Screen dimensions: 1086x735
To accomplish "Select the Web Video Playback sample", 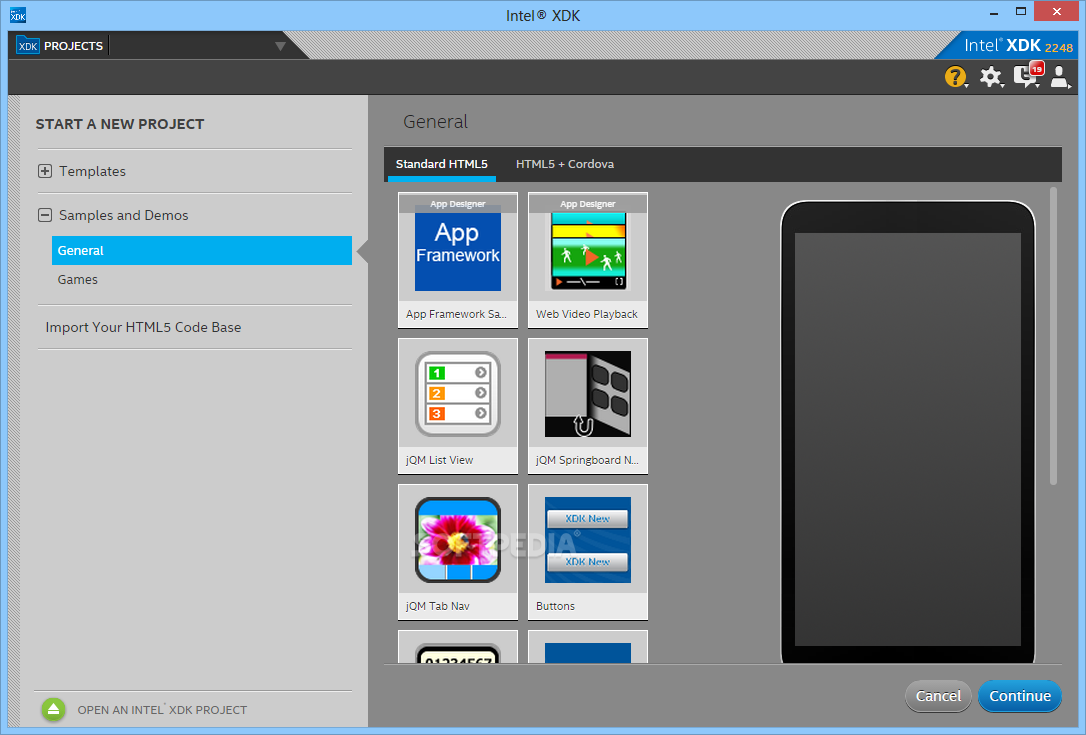I will pos(588,260).
